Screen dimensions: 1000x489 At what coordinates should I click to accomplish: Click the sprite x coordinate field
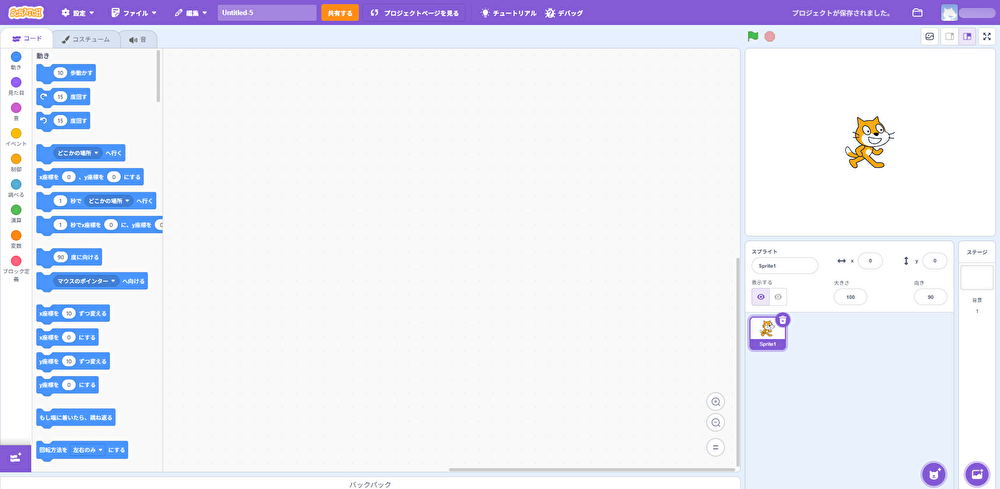click(871, 261)
